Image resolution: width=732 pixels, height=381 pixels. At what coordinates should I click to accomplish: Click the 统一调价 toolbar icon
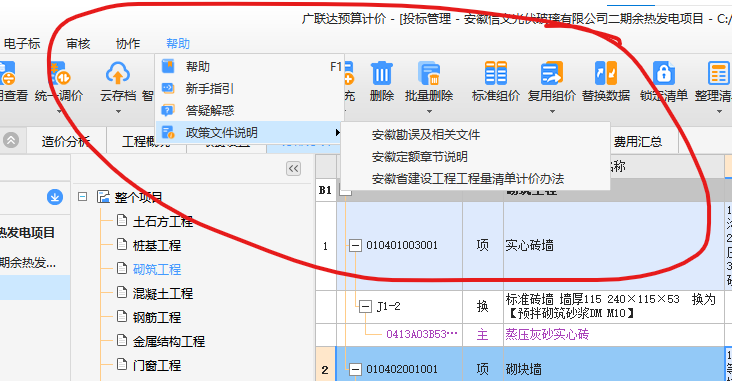point(59,73)
